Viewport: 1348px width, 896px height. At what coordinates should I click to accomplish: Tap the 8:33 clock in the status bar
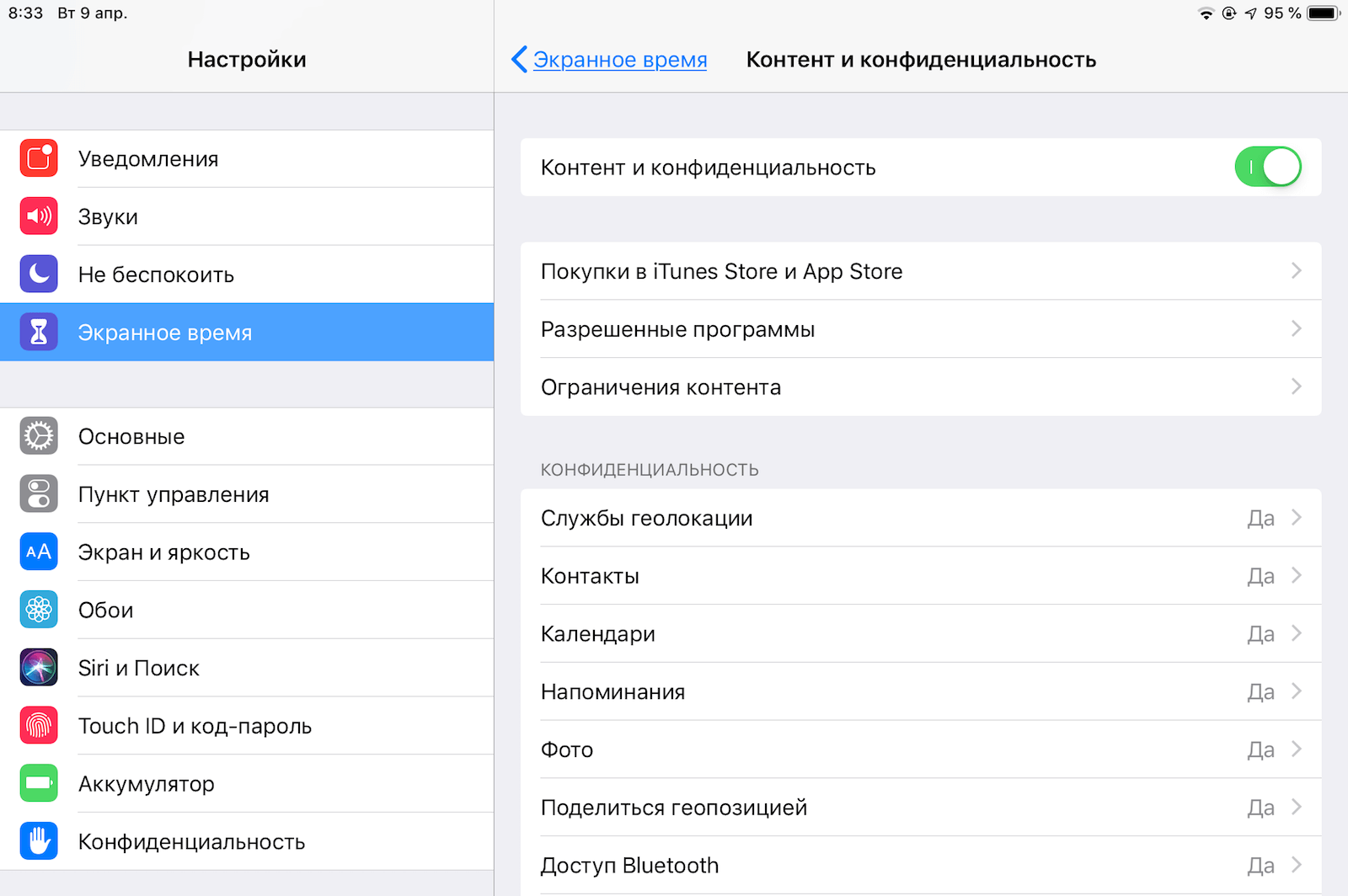pyautogui.click(x=25, y=13)
